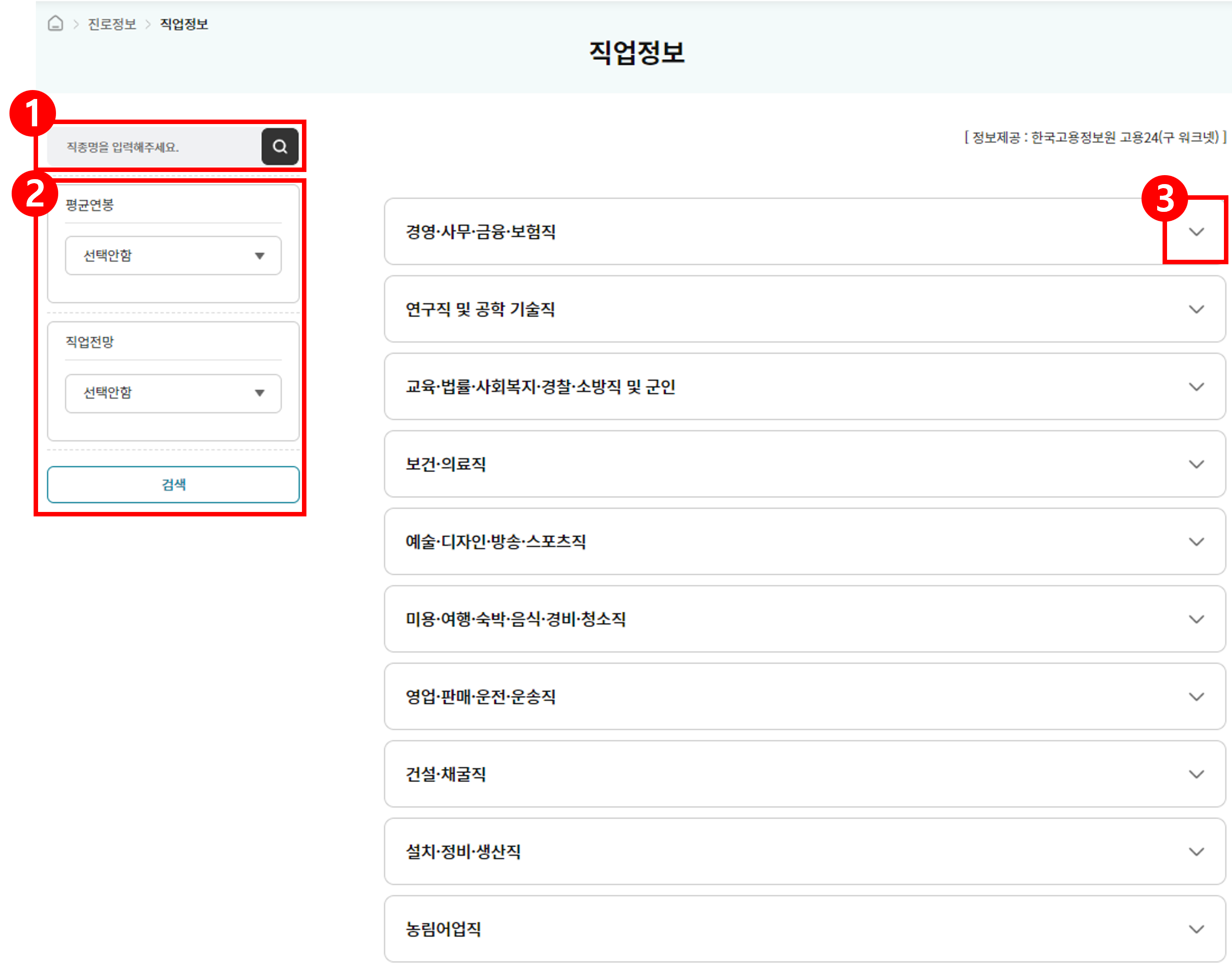Select the 보건·의료직 category title
The width and height of the screenshot is (1232, 967).
pos(446,464)
